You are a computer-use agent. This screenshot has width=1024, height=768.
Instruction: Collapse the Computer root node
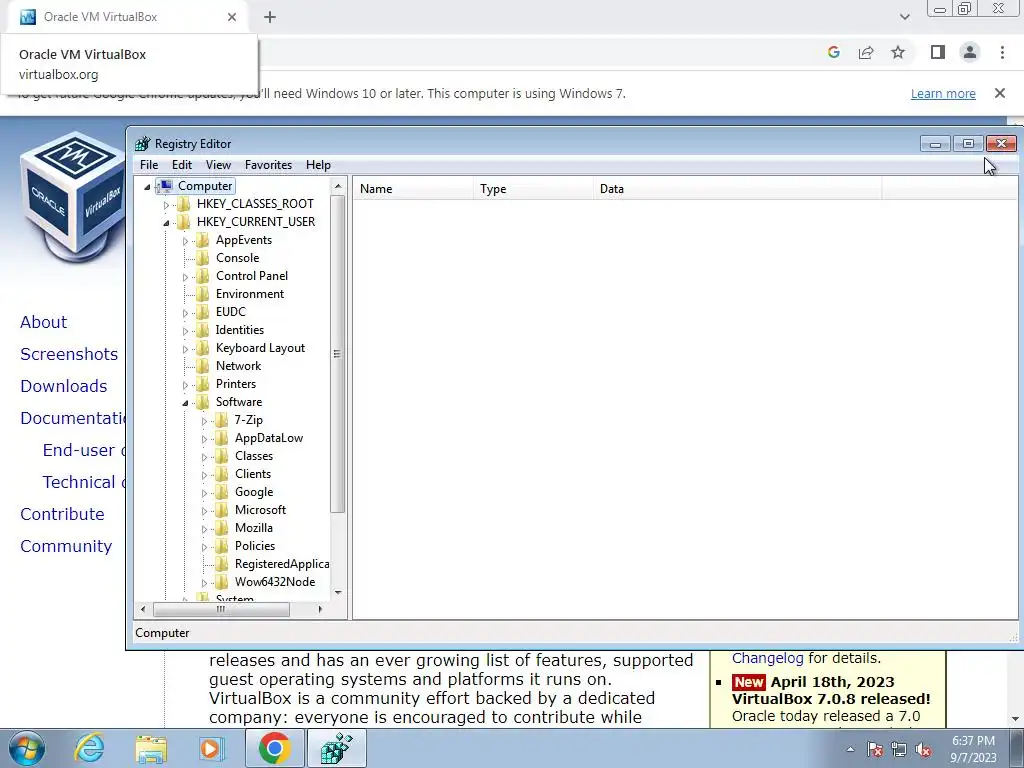[x=147, y=187]
